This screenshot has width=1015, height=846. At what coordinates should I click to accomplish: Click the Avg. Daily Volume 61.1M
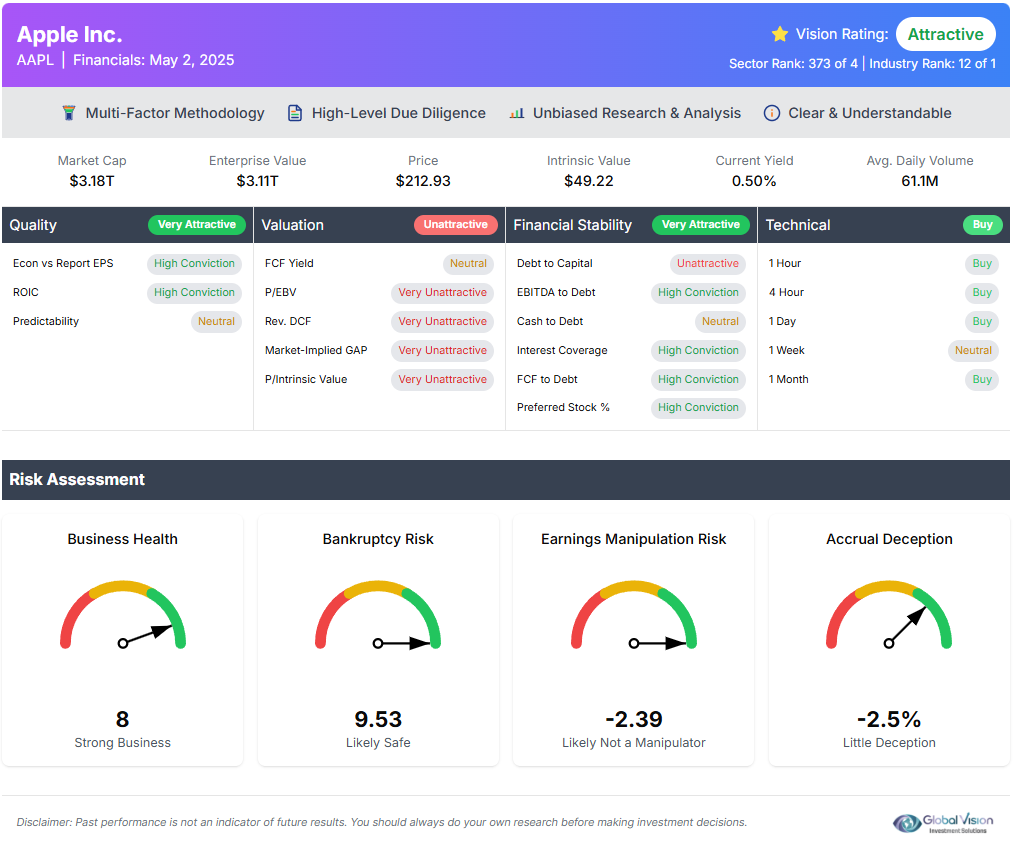[920, 181]
